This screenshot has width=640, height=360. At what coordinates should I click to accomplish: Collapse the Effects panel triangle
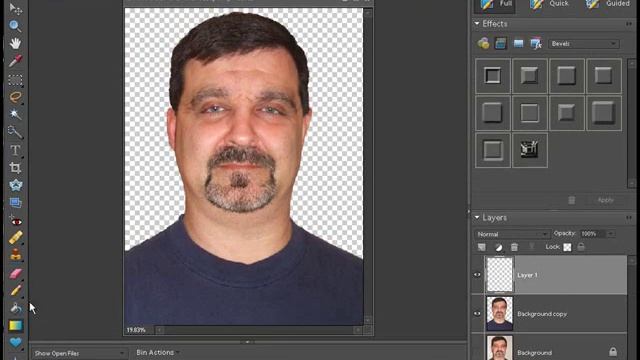[x=477, y=24]
